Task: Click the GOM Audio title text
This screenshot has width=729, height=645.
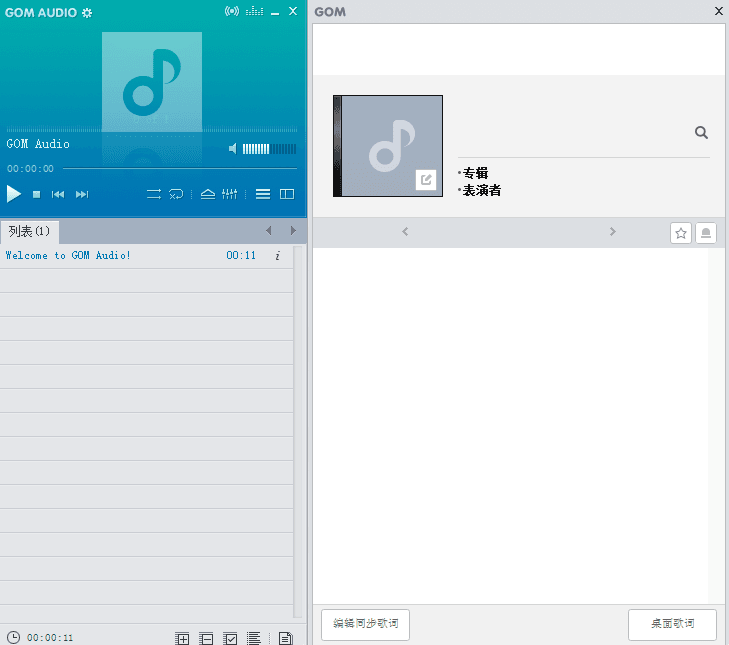Action: 38,144
